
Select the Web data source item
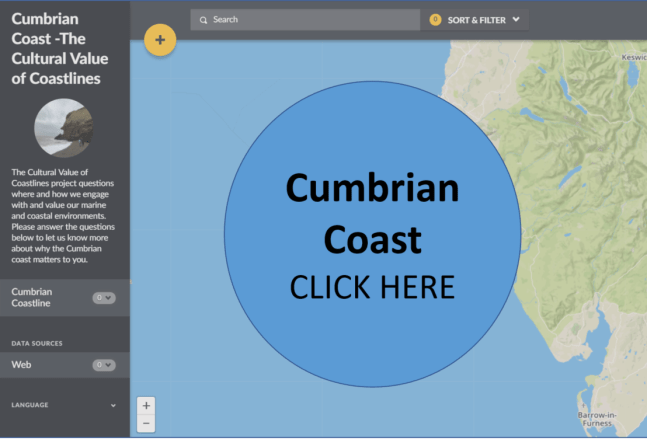point(21,365)
